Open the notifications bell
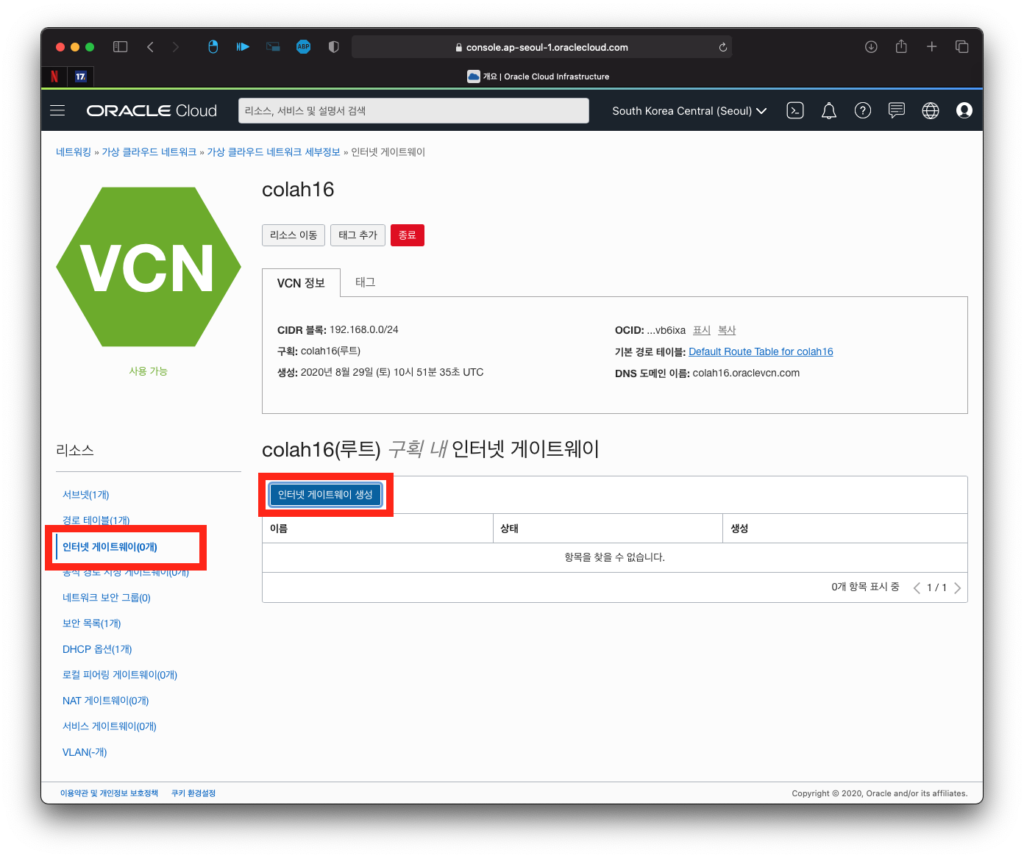This screenshot has width=1024, height=858. [828, 111]
